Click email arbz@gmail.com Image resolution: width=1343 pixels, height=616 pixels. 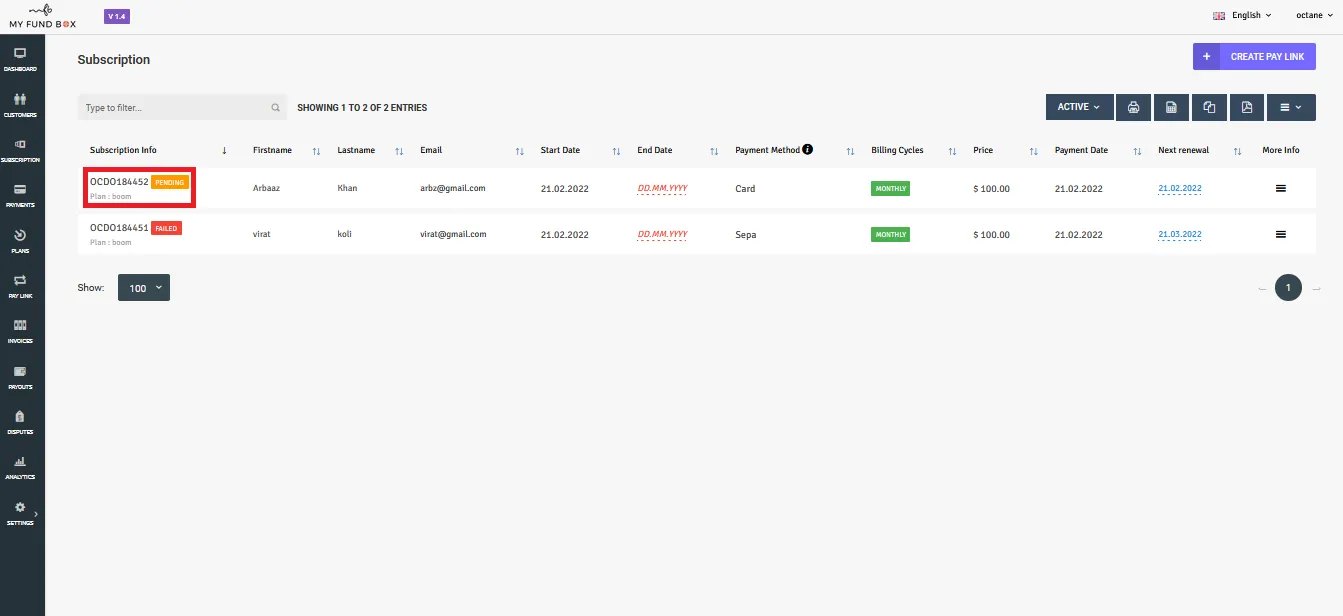pyautogui.click(x=453, y=189)
